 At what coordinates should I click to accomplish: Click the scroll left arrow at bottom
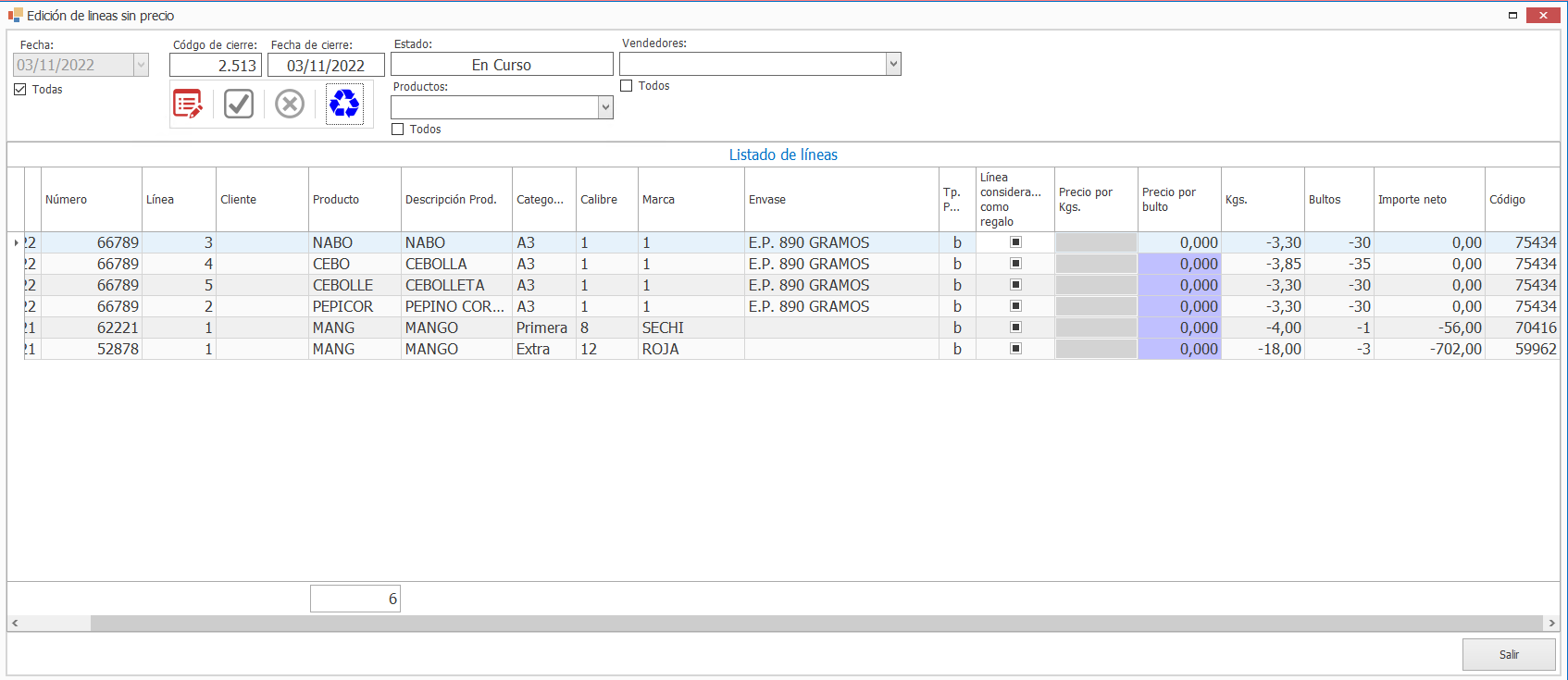(x=15, y=624)
